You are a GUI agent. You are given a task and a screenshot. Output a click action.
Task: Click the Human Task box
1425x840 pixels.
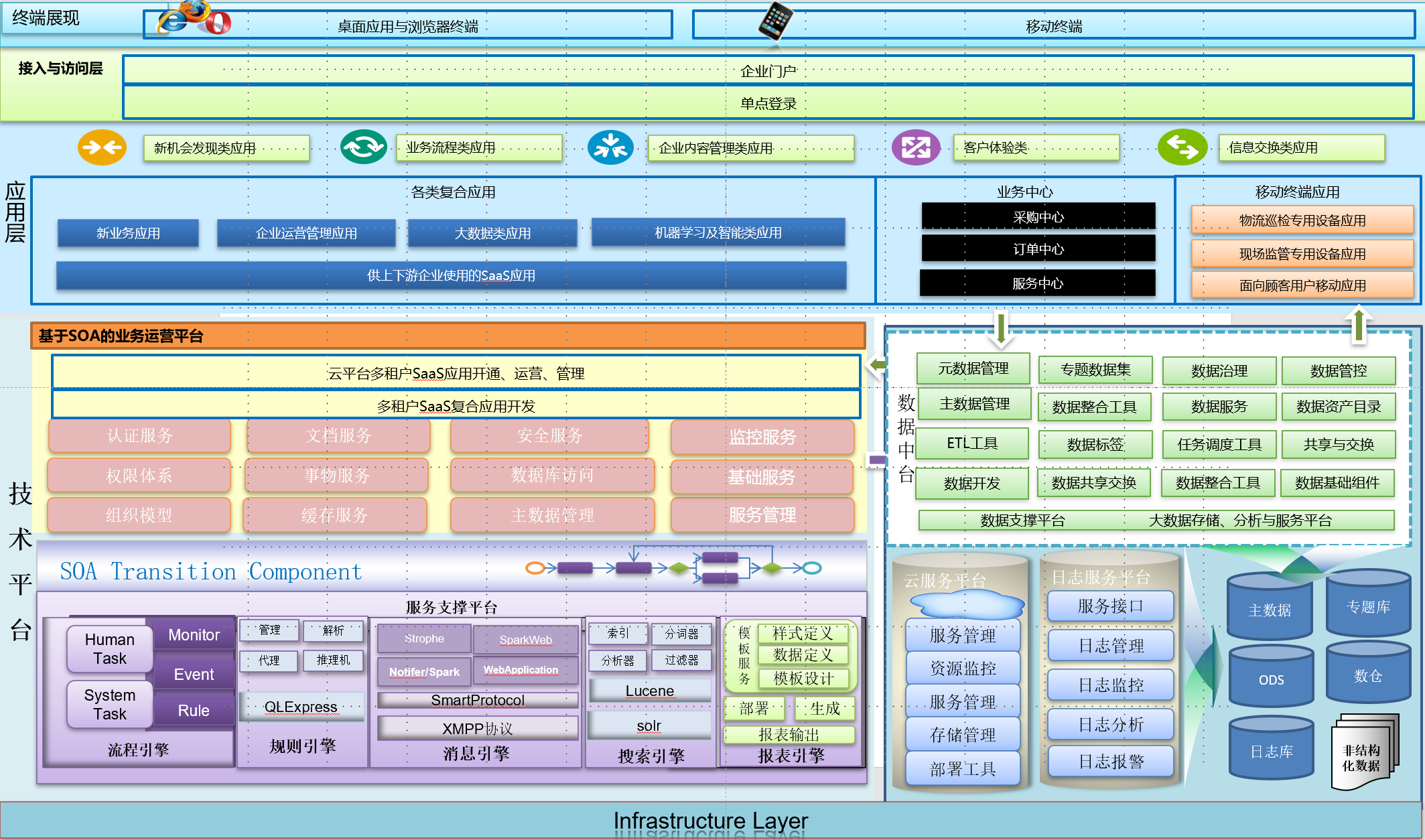pos(110,648)
